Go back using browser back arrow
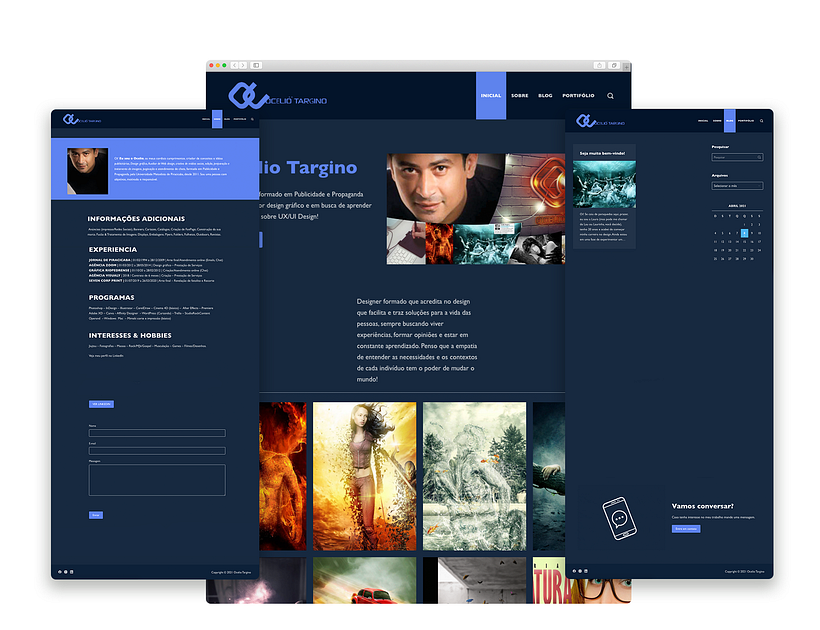Image resolution: width=820 pixels, height=630 pixels. [x=234, y=65]
